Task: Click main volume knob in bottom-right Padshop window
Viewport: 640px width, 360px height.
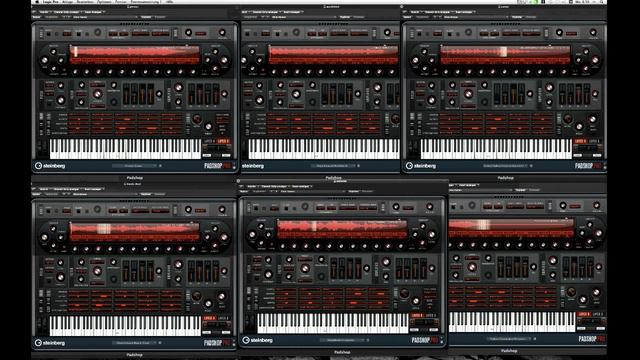Action: [x=596, y=205]
